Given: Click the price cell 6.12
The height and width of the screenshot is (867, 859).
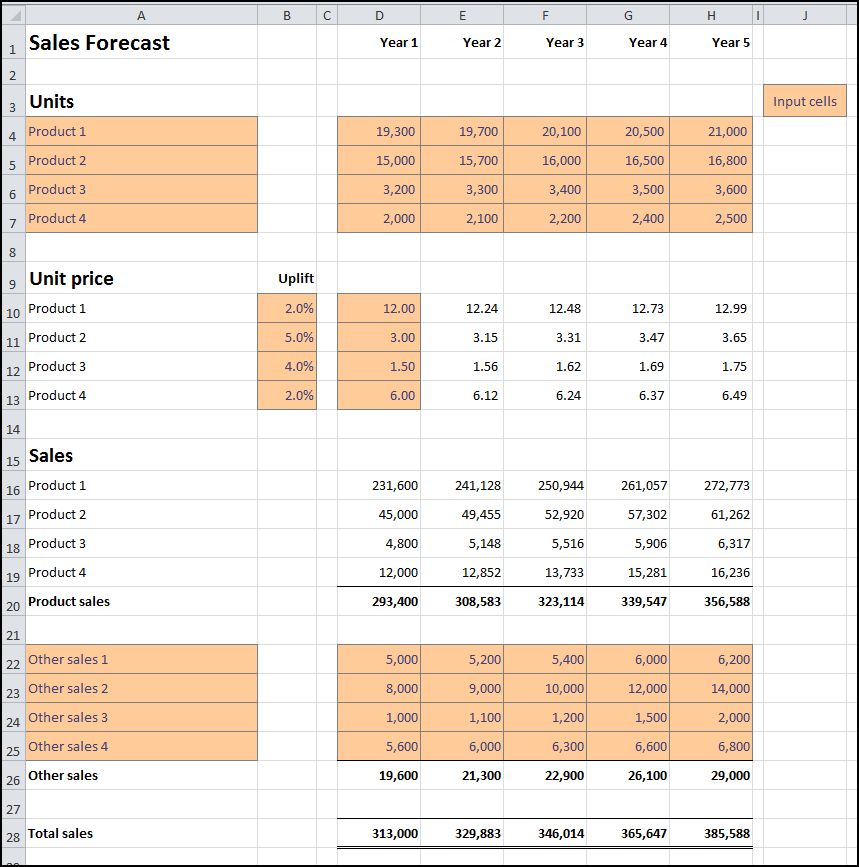Looking at the screenshot, I should [x=462, y=395].
